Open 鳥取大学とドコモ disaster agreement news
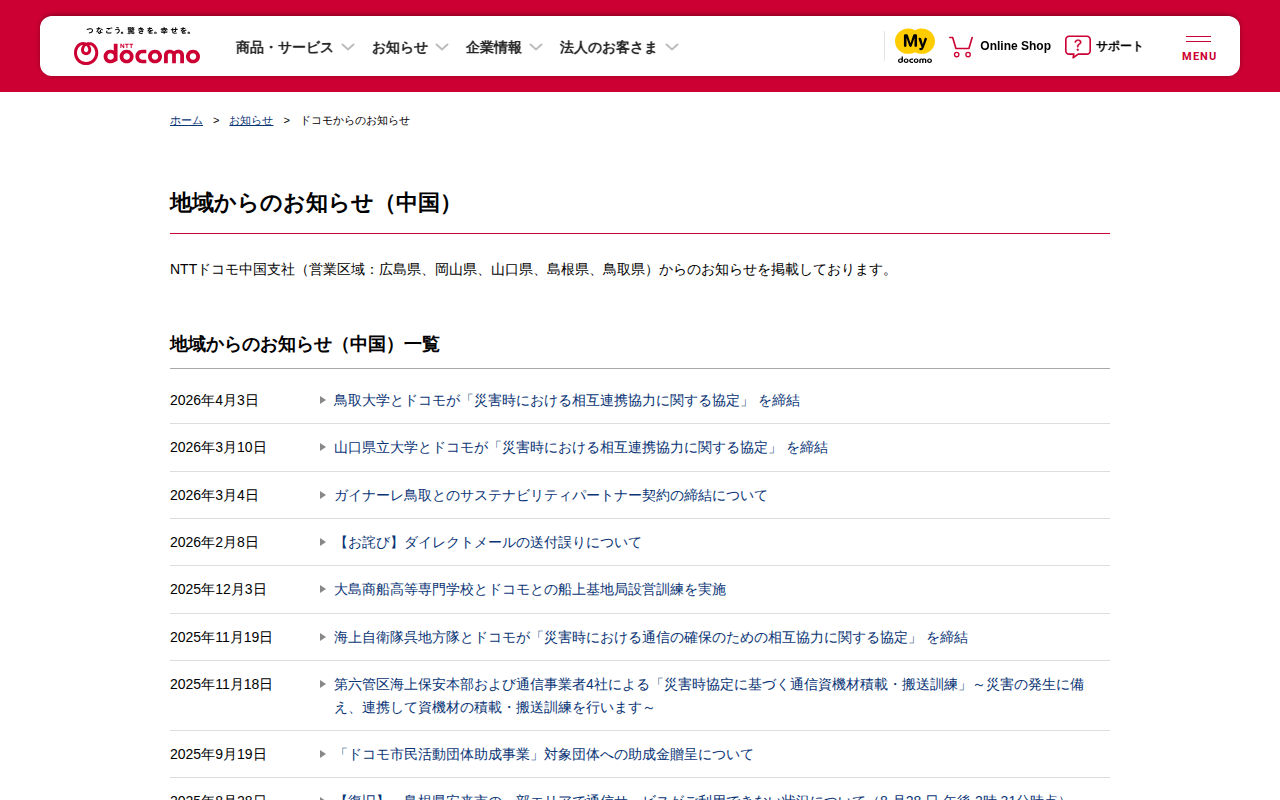Viewport: 1280px width, 800px height. click(x=567, y=400)
